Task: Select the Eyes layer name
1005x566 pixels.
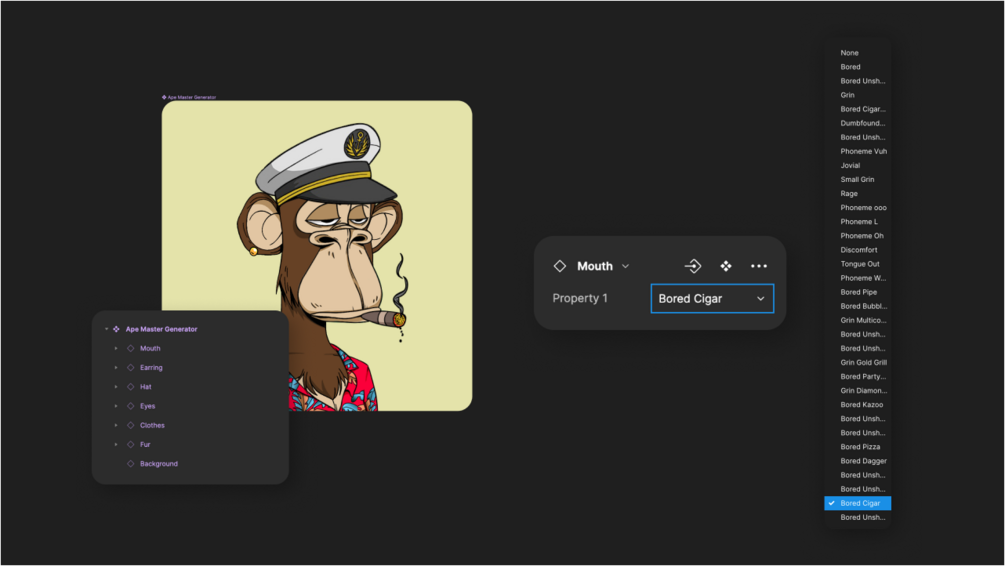Action: click(147, 406)
